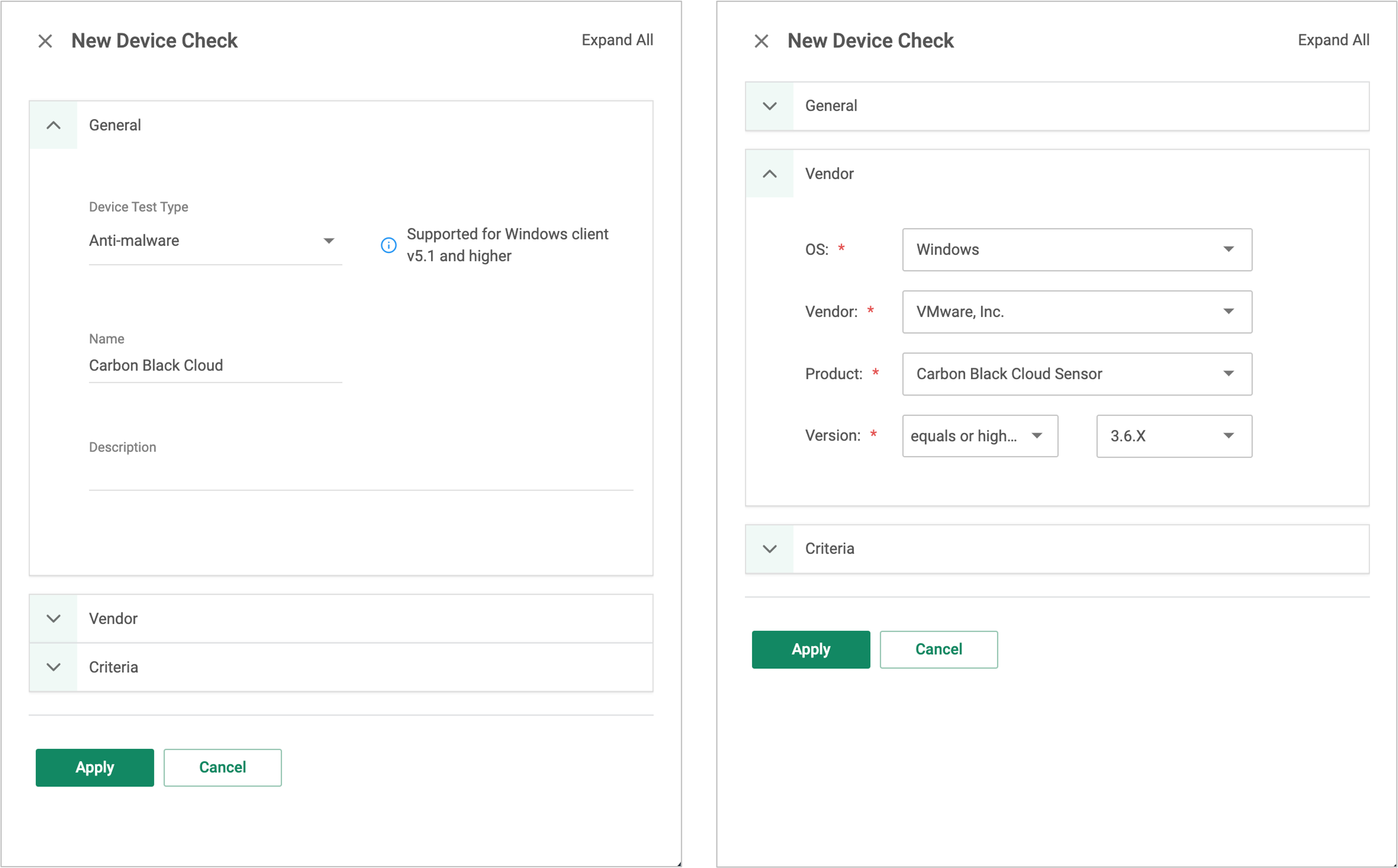Image resolution: width=1398 pixels, height=868 pixels.
Task: Click the 'Device Test Type' label
Action: tap(138, 207)
